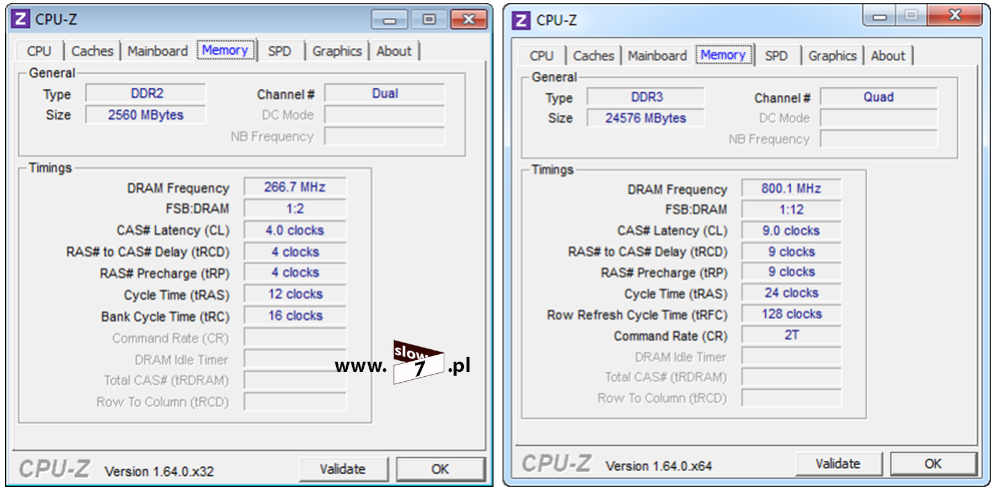Click the DDR2 type field
The width and height of the screenshot is (994, 491).
[x=146, y=94]
